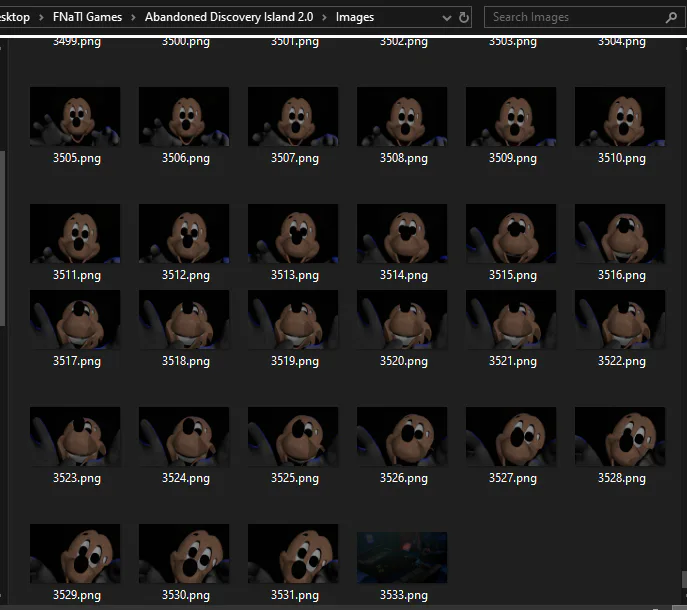Viewport: 687px width, 610px height.
Task: Select the 3505.png thumbnail
Action: click(75, 117)
